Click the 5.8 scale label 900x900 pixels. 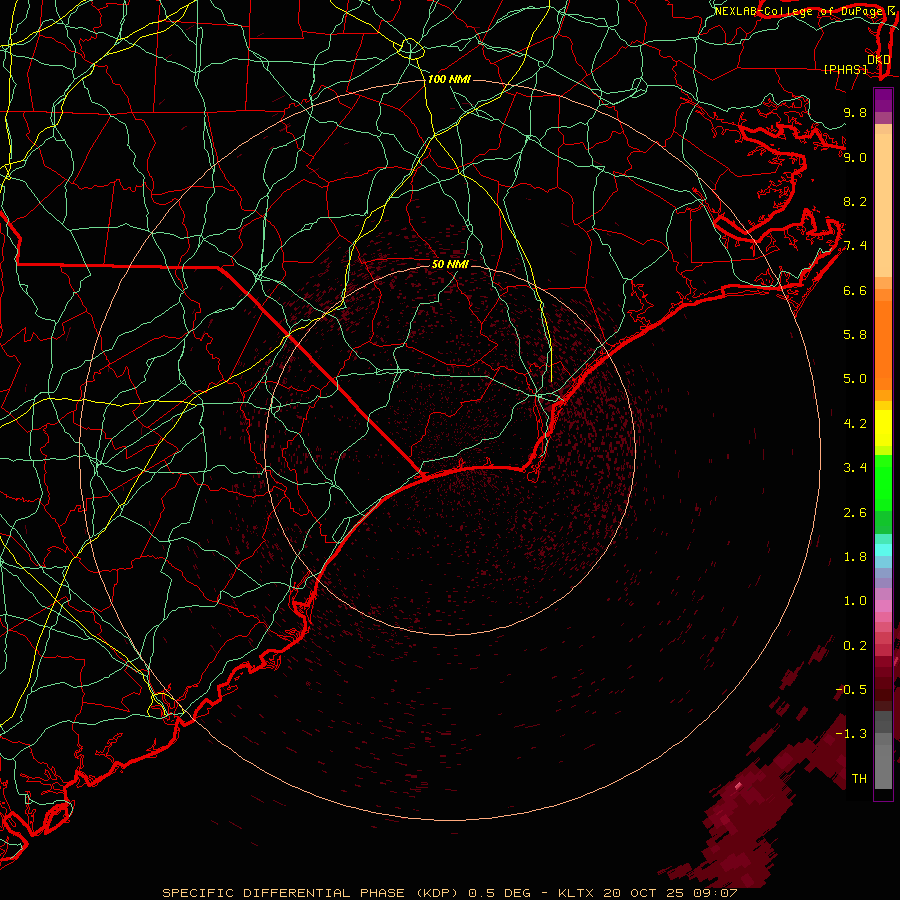point(855,335)
